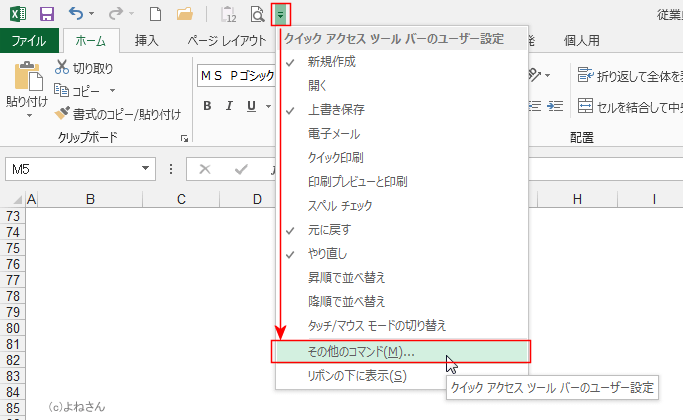Check スペル チェック in the menu
This screenshot has height=420, width=683.
tap(402, 206)
